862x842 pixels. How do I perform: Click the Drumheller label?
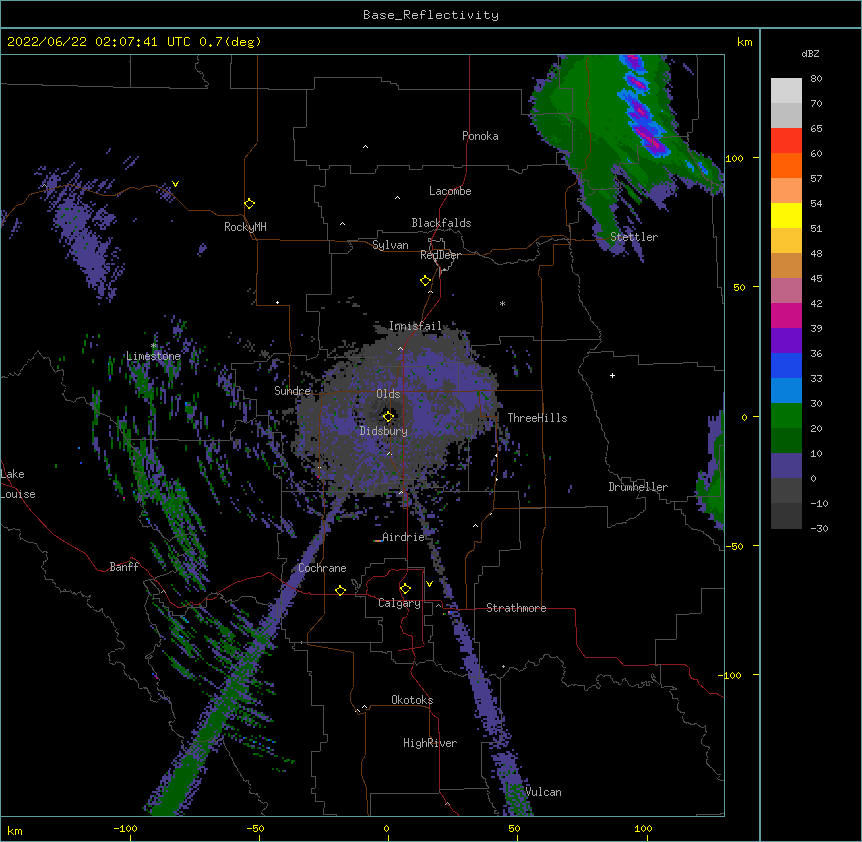[x=638, y=487]
